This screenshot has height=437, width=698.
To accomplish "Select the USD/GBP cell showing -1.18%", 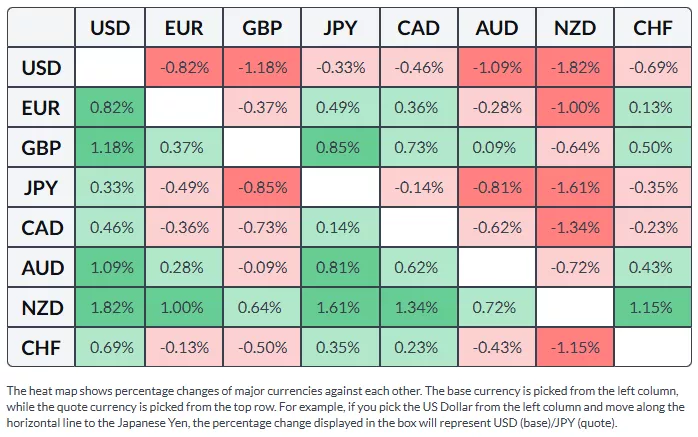I will pos(264,68).
